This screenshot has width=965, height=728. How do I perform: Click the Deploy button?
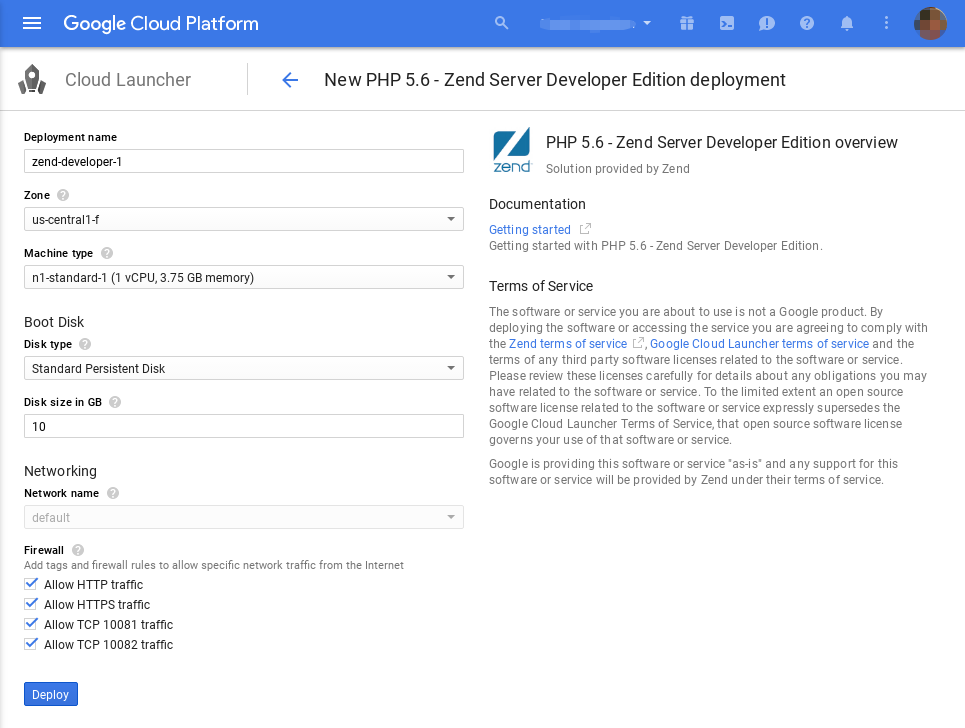click(50, 694)
